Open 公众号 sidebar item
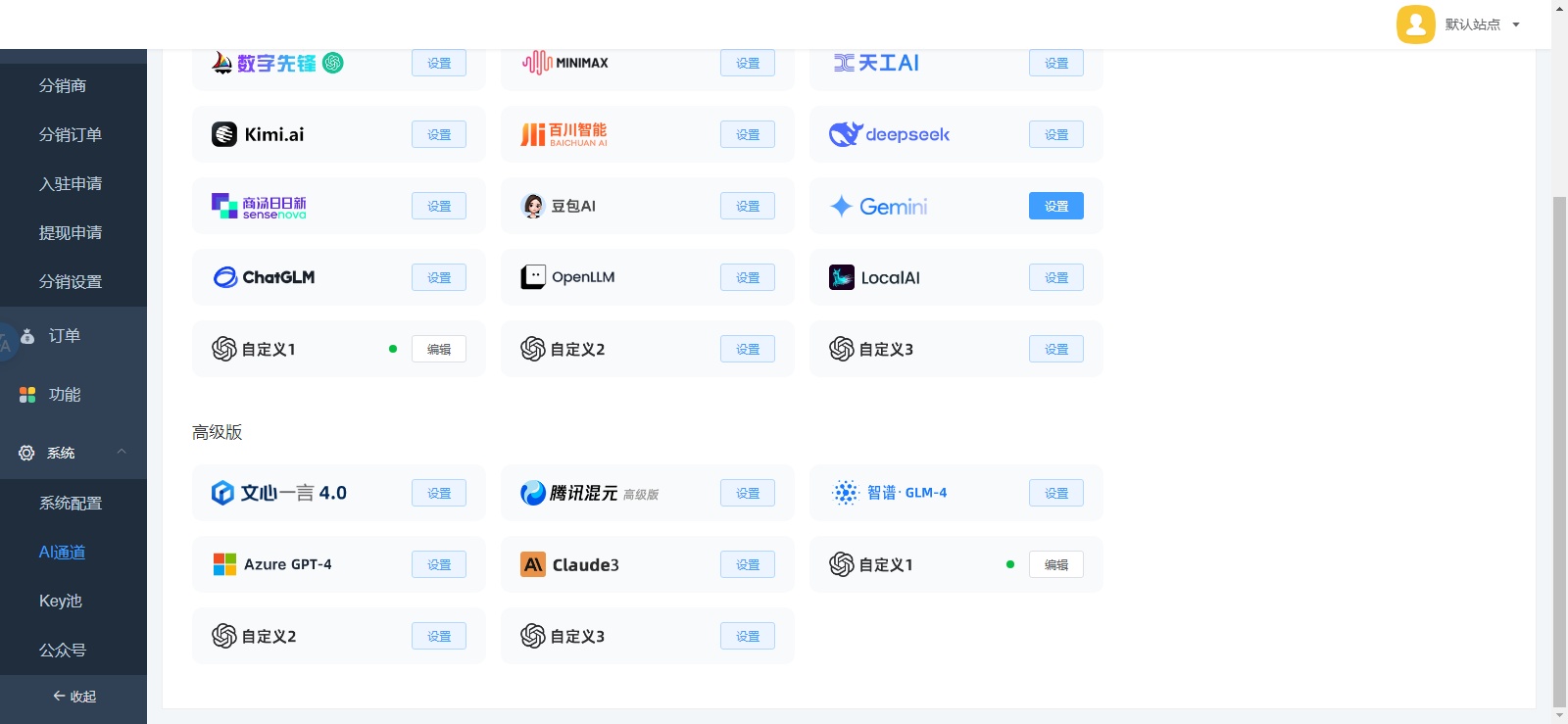This screenshot has height=724, width=1568. (63, 651)
